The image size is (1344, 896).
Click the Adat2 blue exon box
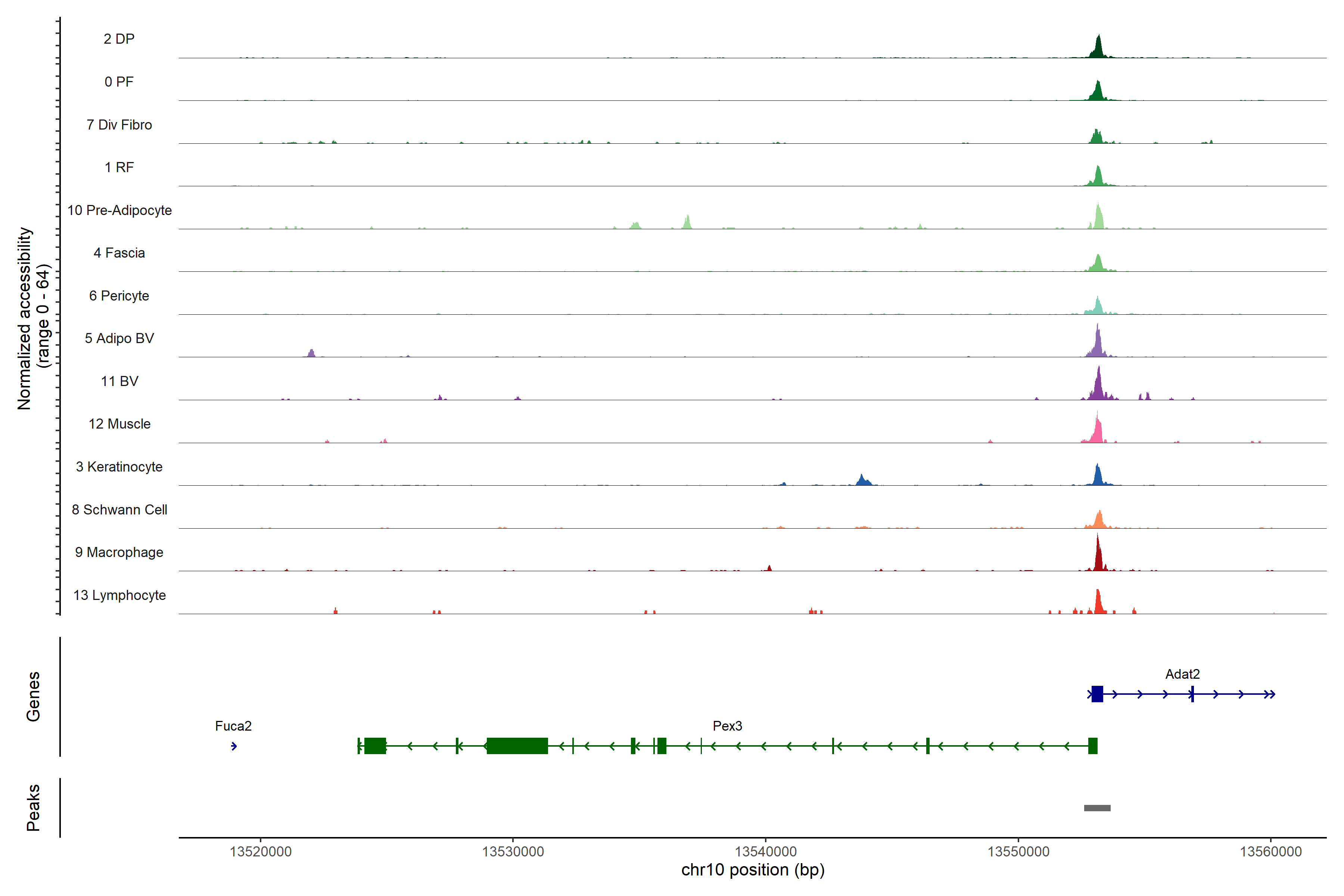tap(1097, 694)
